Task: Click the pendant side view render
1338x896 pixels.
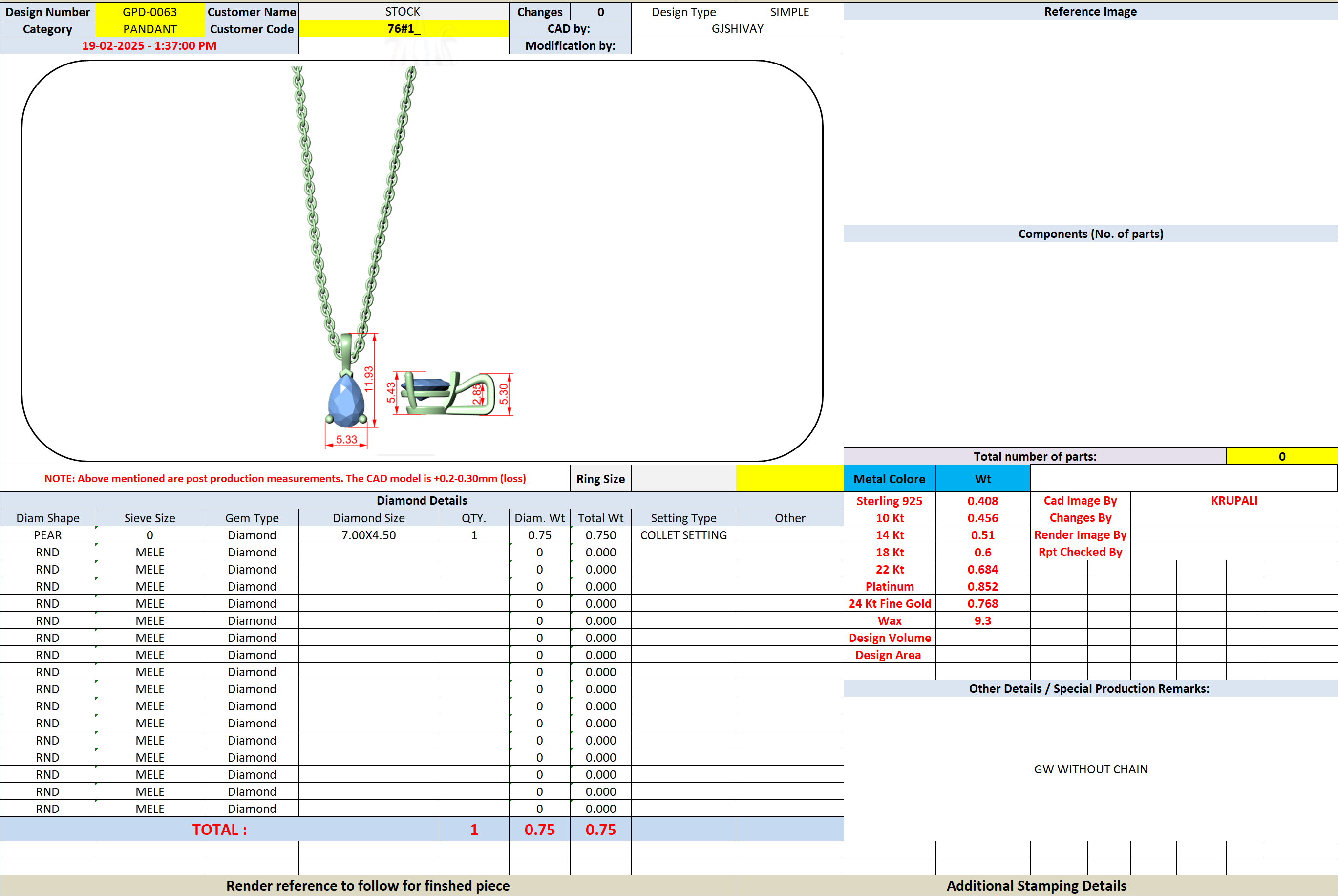Action: (447, 393)
